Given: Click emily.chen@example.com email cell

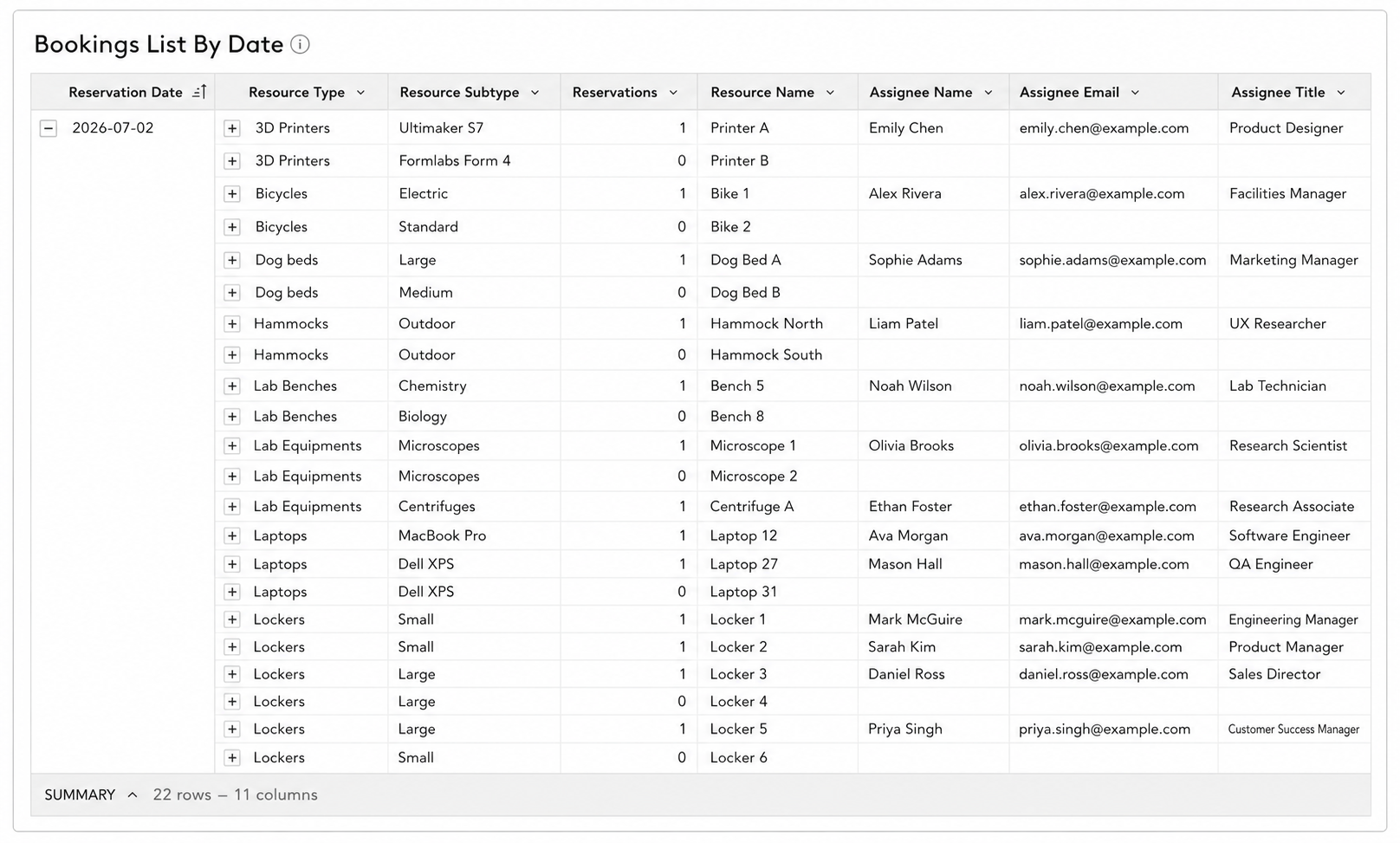Looking at the screenshot, I should tap(1104, 128).
